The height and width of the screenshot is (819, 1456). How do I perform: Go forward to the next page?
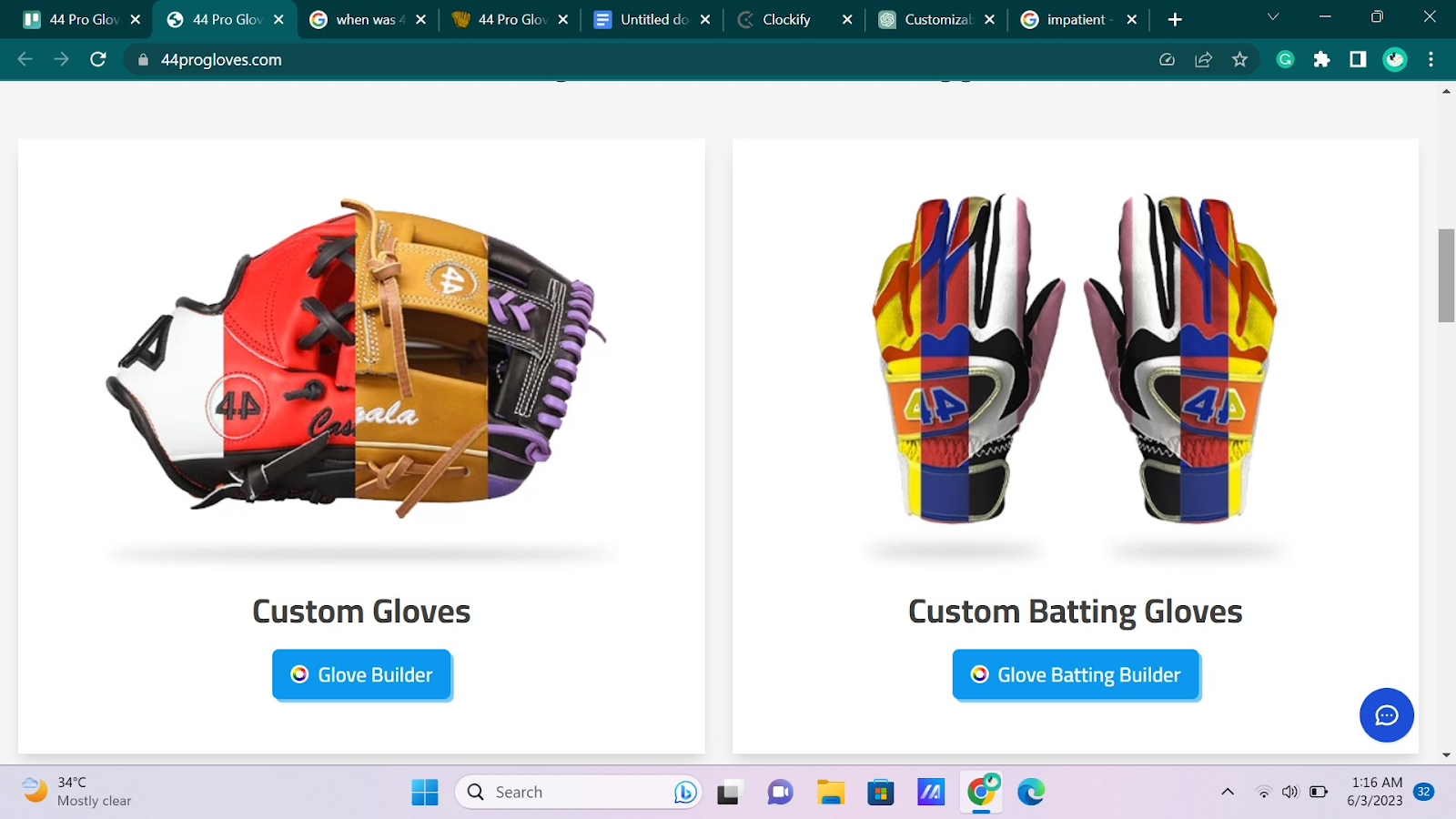(x=61, y=59)
